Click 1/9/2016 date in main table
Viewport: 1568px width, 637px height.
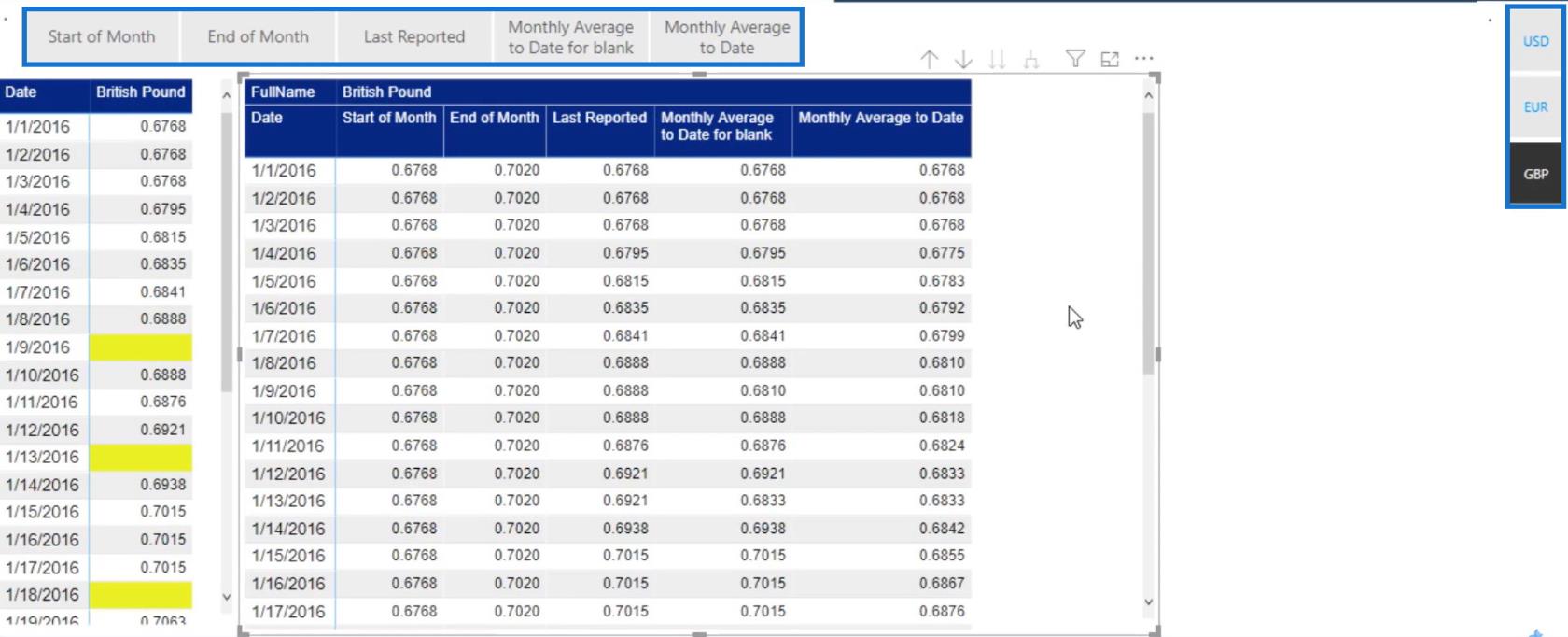click(284, 391)
